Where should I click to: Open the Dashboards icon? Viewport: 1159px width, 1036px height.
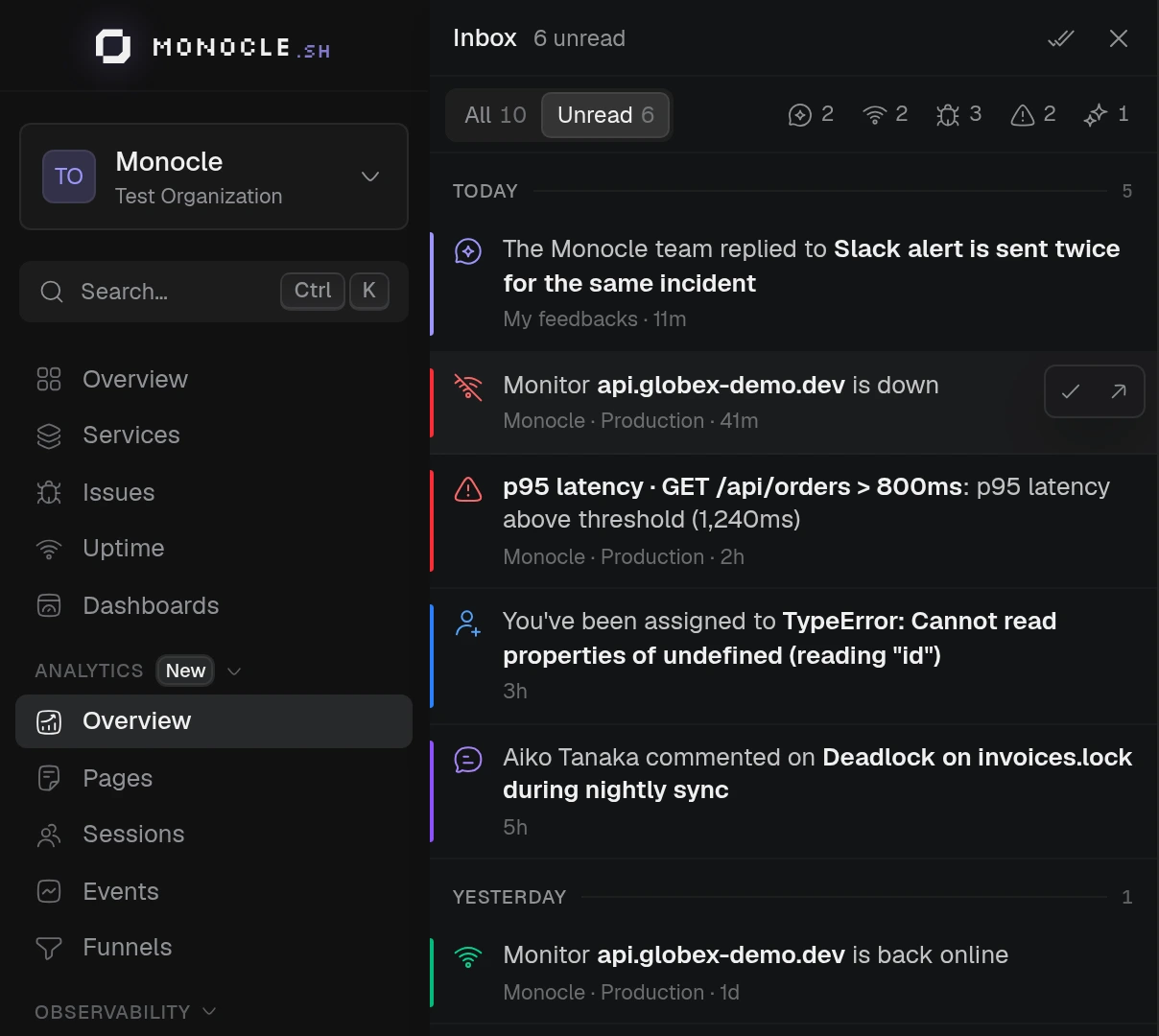49,605
